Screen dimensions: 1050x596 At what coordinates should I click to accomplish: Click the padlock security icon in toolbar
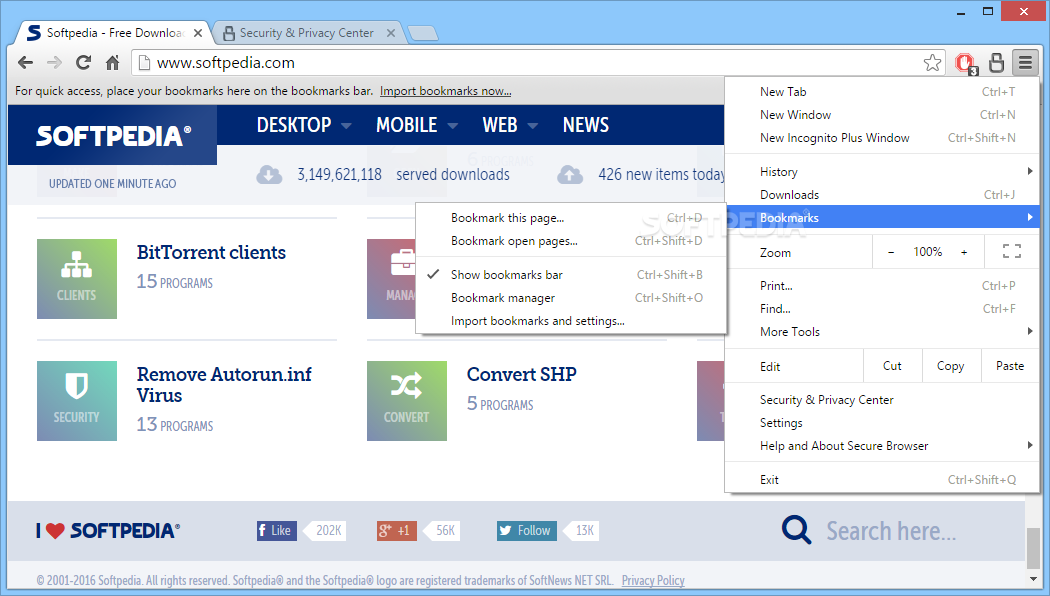[996, 62]
